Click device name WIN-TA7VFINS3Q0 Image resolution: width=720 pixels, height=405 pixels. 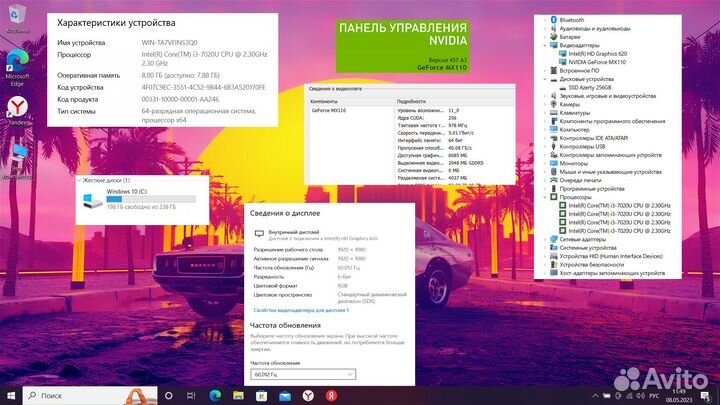(169, 43)
